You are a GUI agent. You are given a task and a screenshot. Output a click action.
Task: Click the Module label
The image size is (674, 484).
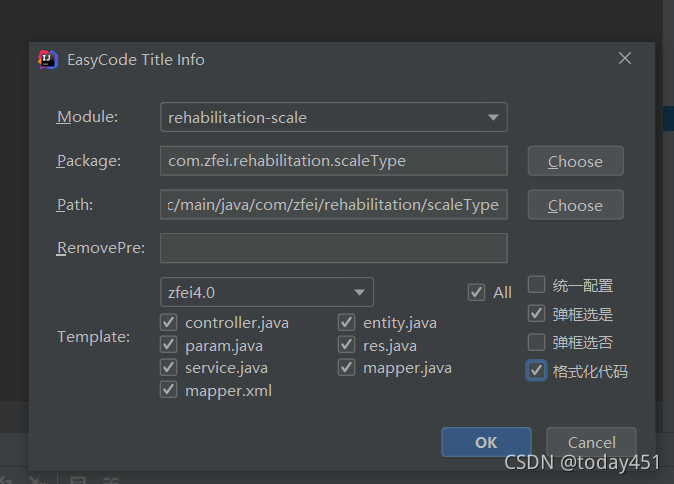click(87, 117)
